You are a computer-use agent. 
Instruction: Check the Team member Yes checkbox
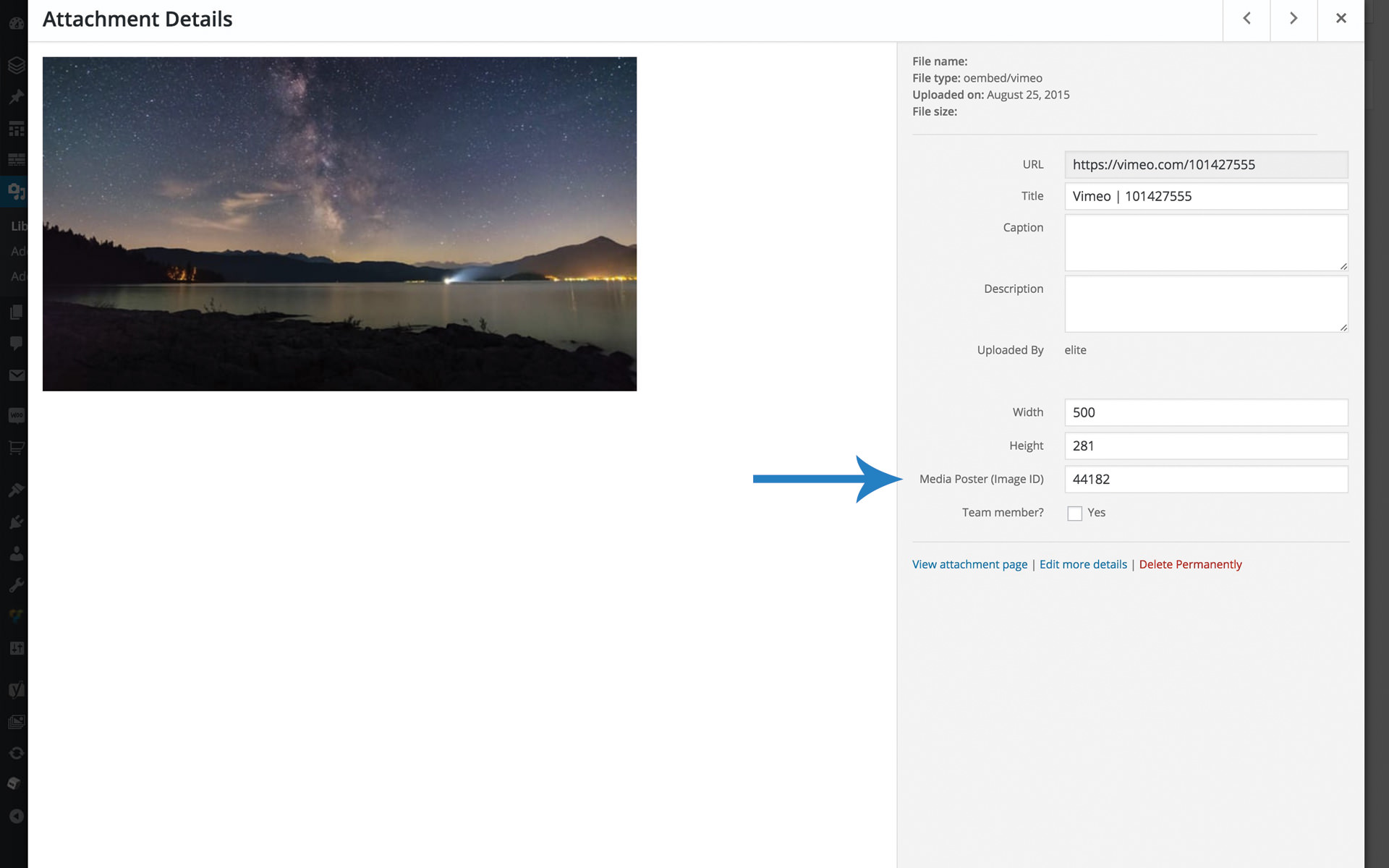1074,513
